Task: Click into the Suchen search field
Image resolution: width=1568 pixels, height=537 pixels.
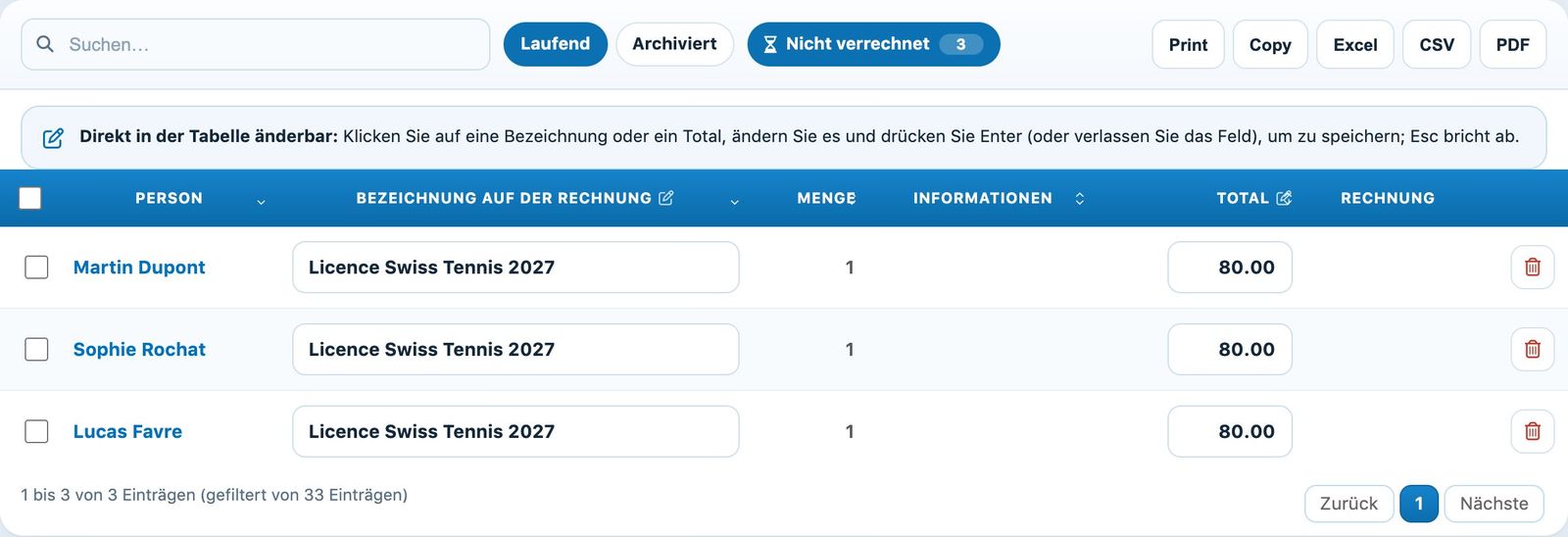Action: (255, 44)
